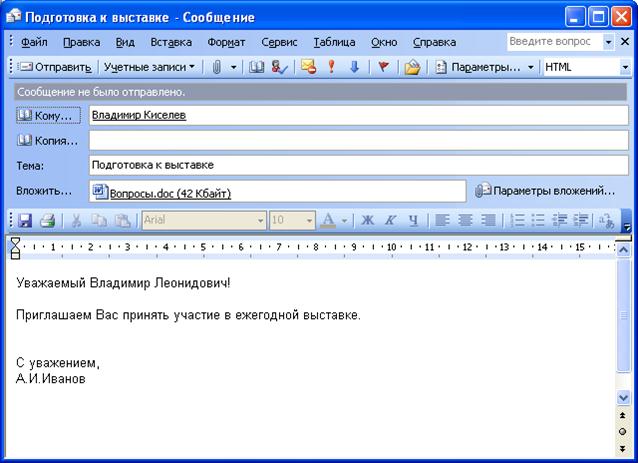The image size is (638, 463).
Task: Open the Вставка menu
Action: (x=171, y=42)
